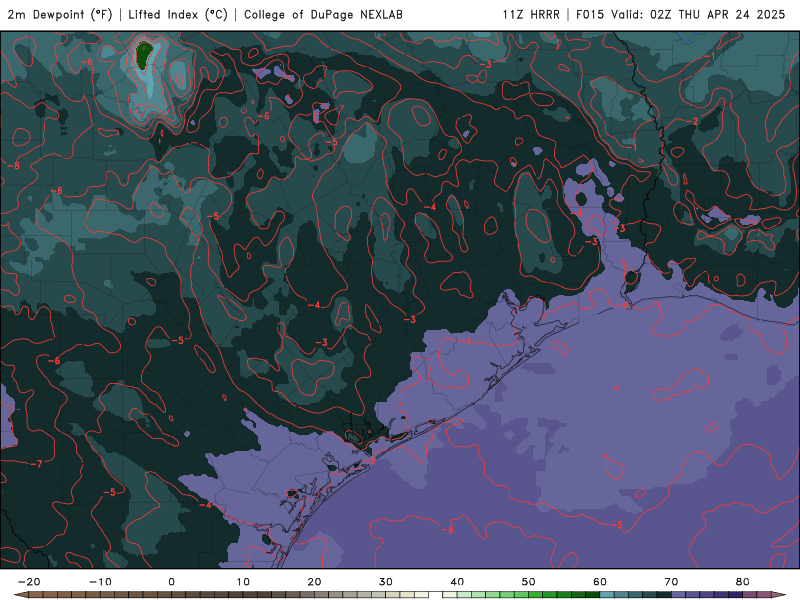
Task: Click the -8 lifted index contour label
Action: click(x=14, y=166)
